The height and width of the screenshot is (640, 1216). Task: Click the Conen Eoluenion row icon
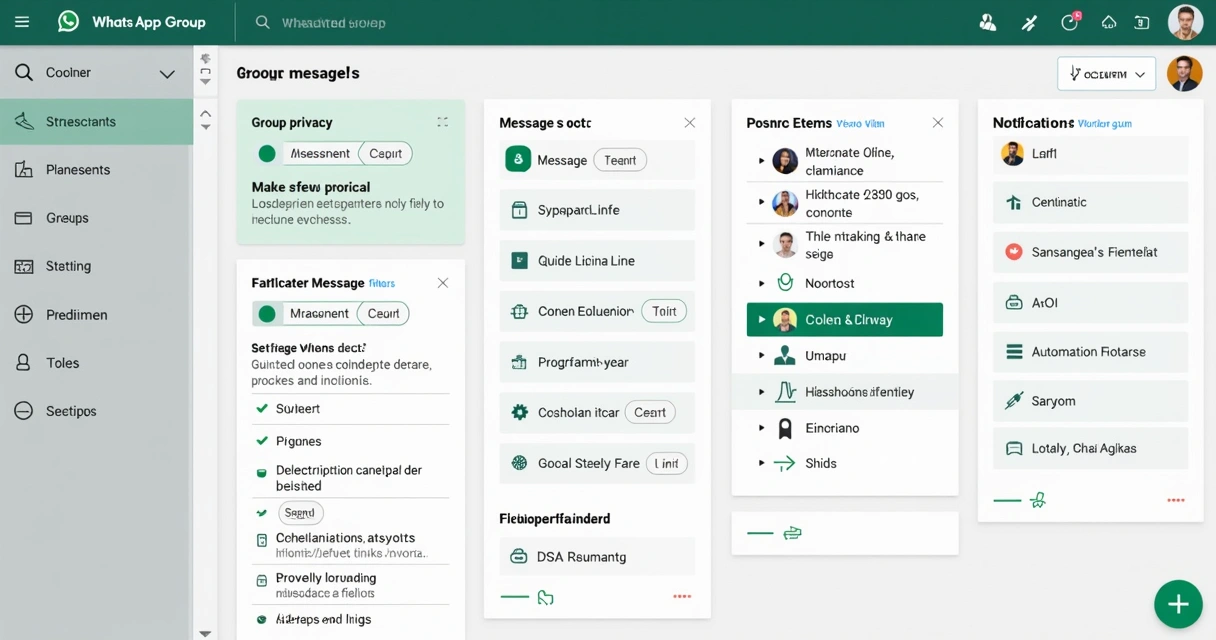[x=519, y=312]
